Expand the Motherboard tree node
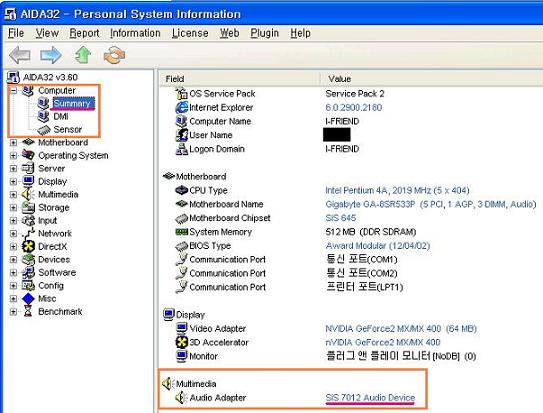This screenshot has width=543, height=413. 14,143
